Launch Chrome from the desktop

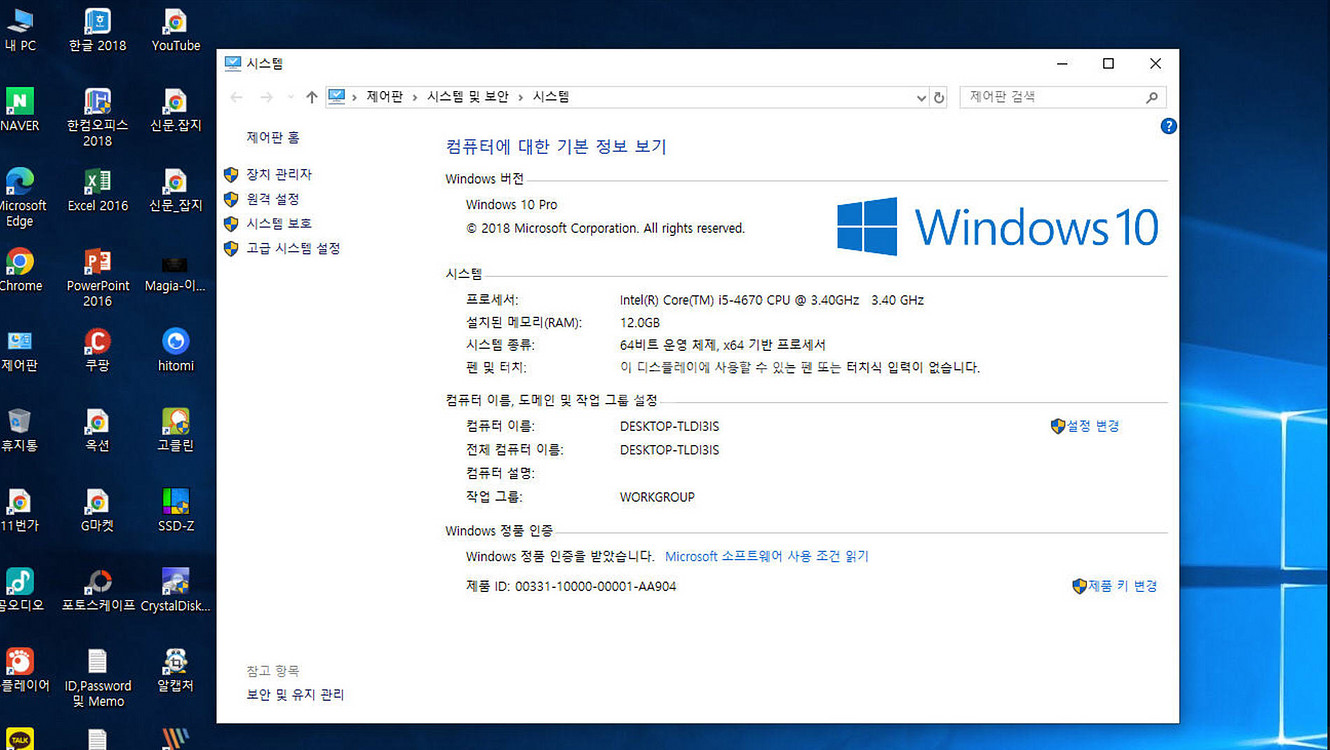pyautogui.click(x=20, y=269)
